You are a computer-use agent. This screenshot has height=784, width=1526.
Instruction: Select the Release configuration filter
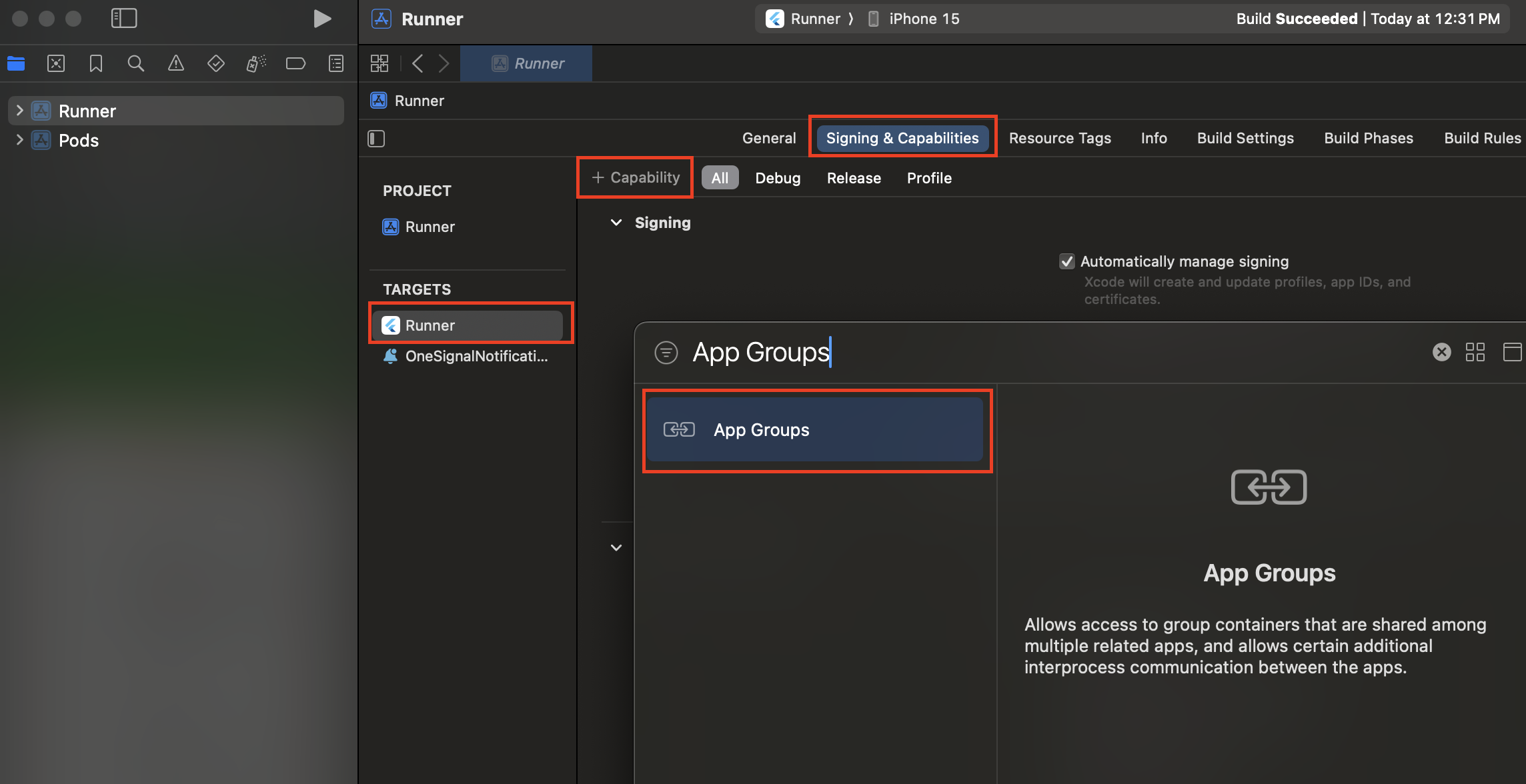[854, 178]
